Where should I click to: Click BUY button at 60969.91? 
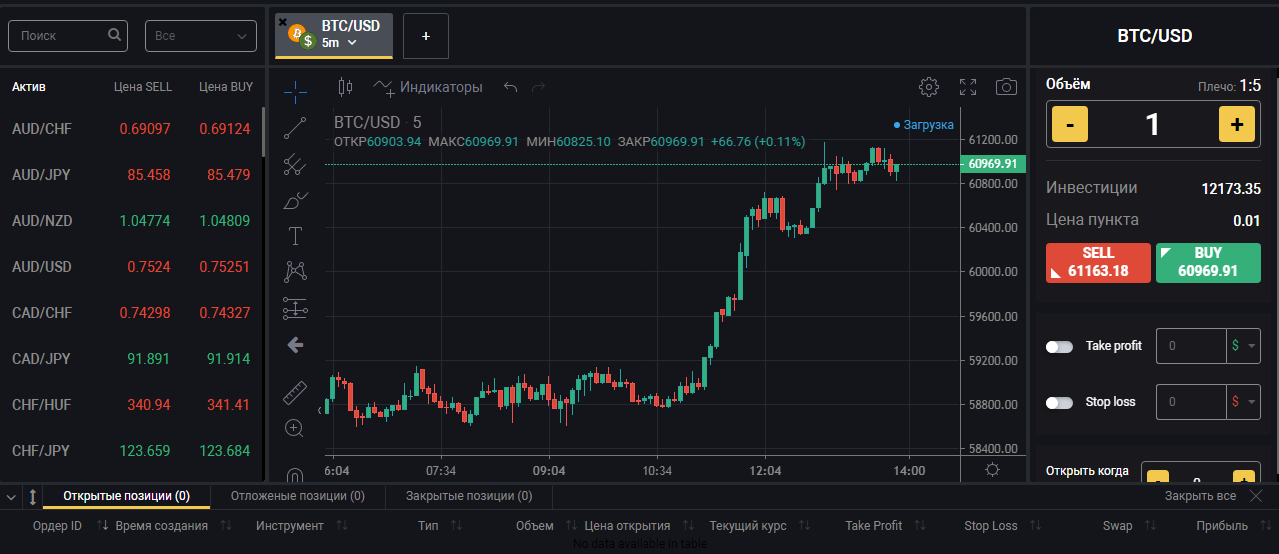click(x=1208, y=262)
